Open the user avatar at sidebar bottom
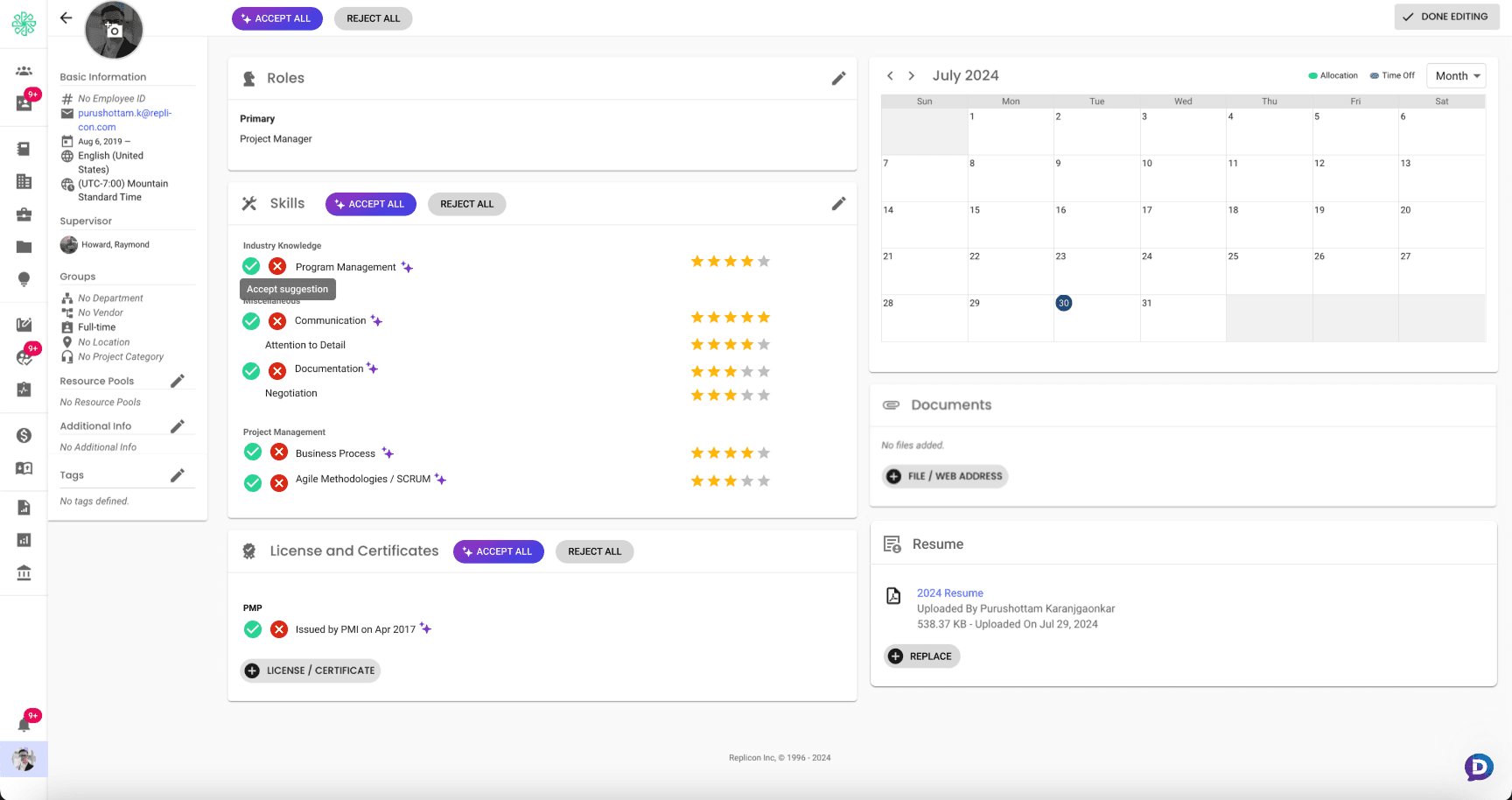This screenshot has height=800, width=1512. pyautogui.click(x=24, y=759)
